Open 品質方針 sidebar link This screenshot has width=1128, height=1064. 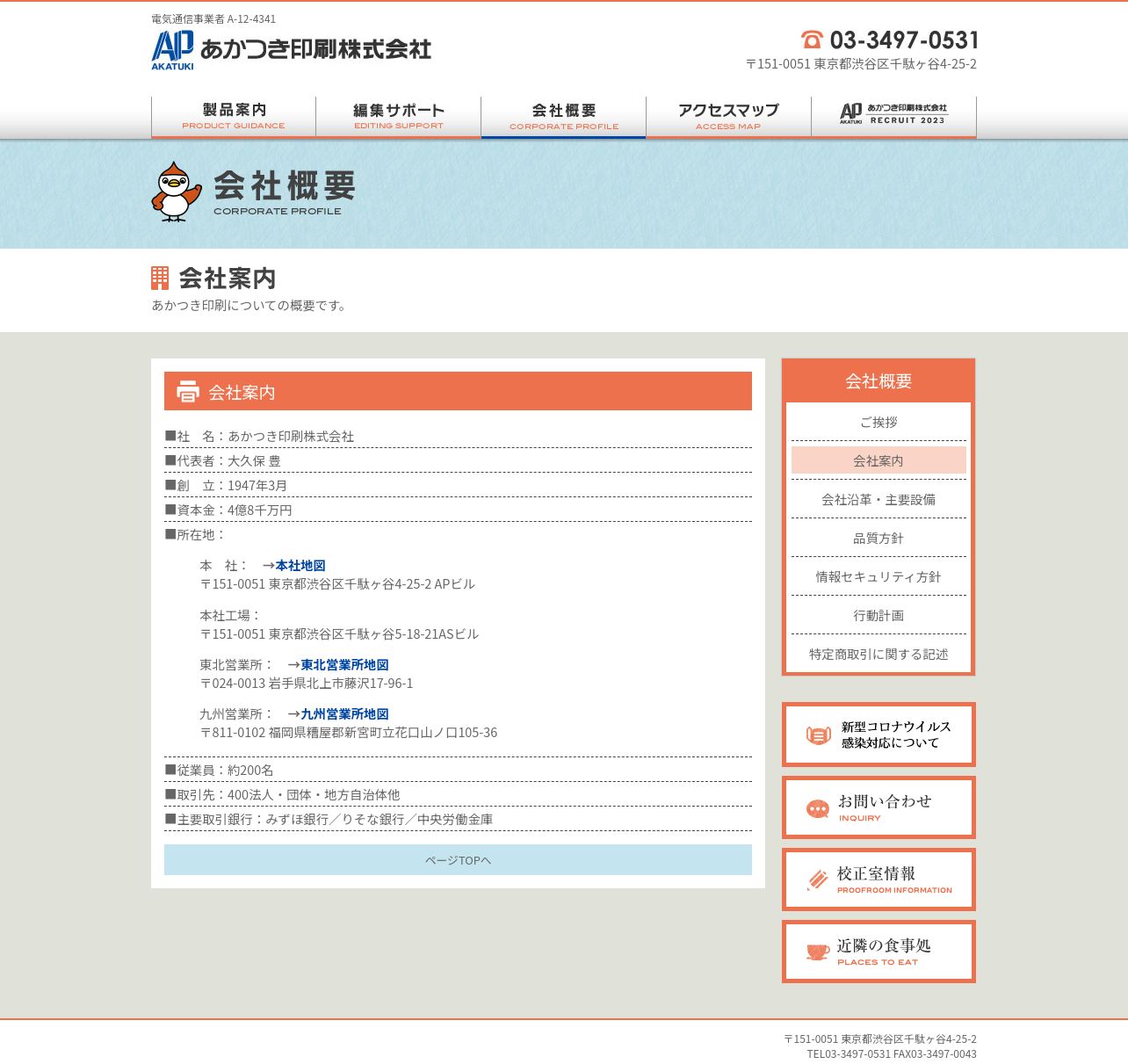click(x=879, y=538)
